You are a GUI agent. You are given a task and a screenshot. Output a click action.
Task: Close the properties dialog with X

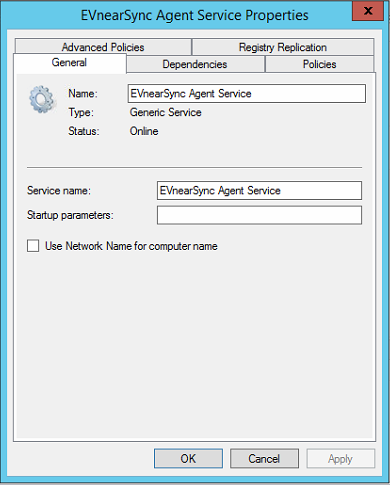(x=368, y=11)
